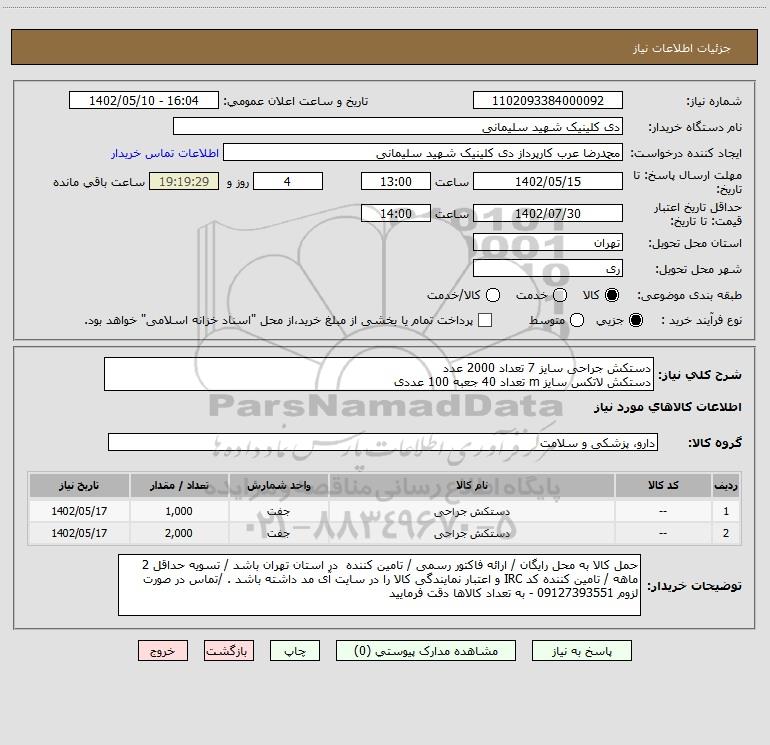Click the بازگشت back button

click(229, 651)
